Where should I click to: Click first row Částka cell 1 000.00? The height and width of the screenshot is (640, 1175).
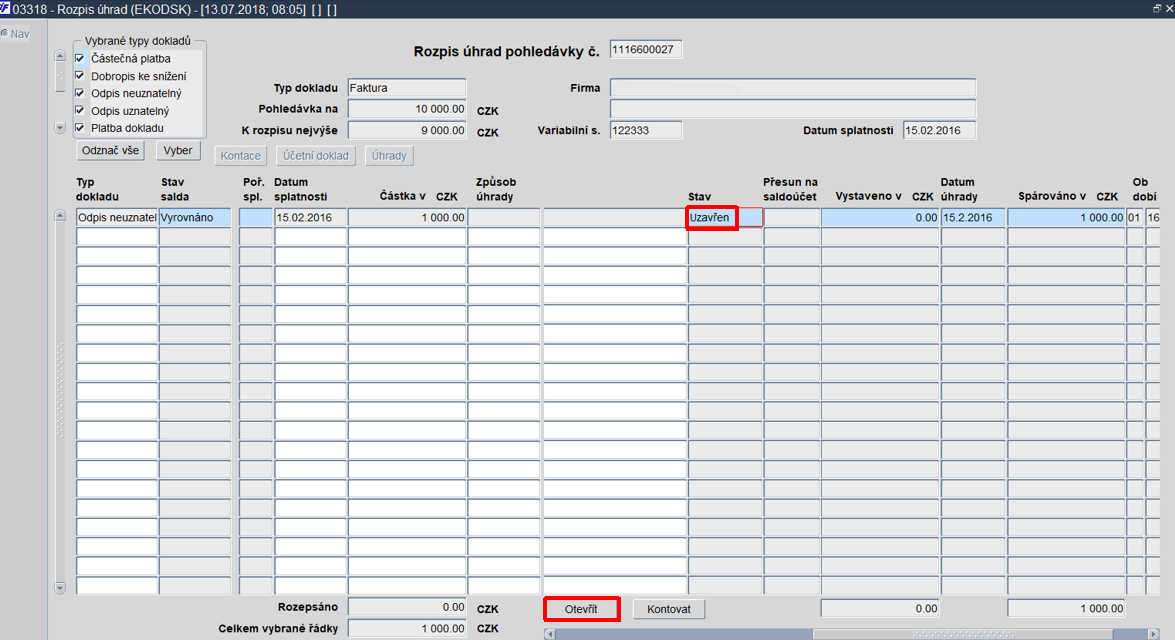[x=407, y=217]
